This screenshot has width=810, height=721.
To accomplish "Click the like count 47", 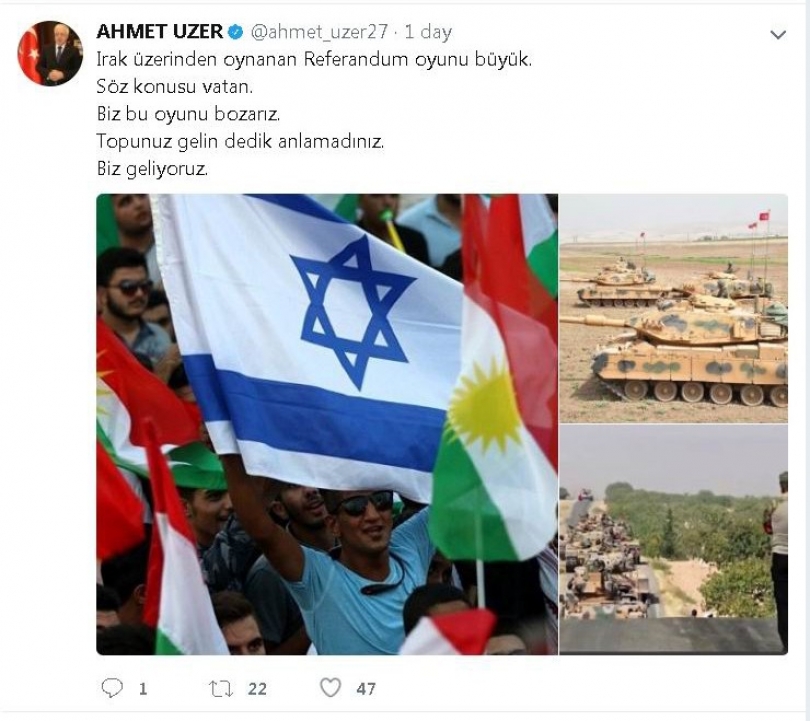I will click(366, 688).
